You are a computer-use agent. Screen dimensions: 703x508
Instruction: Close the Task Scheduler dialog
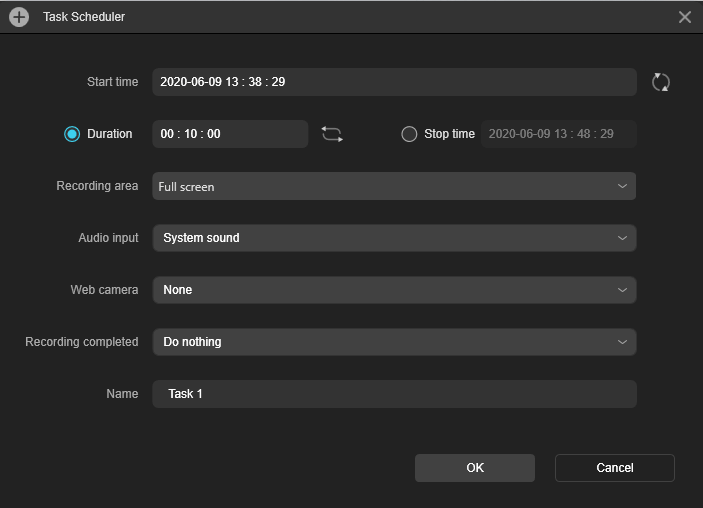pyautogui.click(x=685, y=17)
